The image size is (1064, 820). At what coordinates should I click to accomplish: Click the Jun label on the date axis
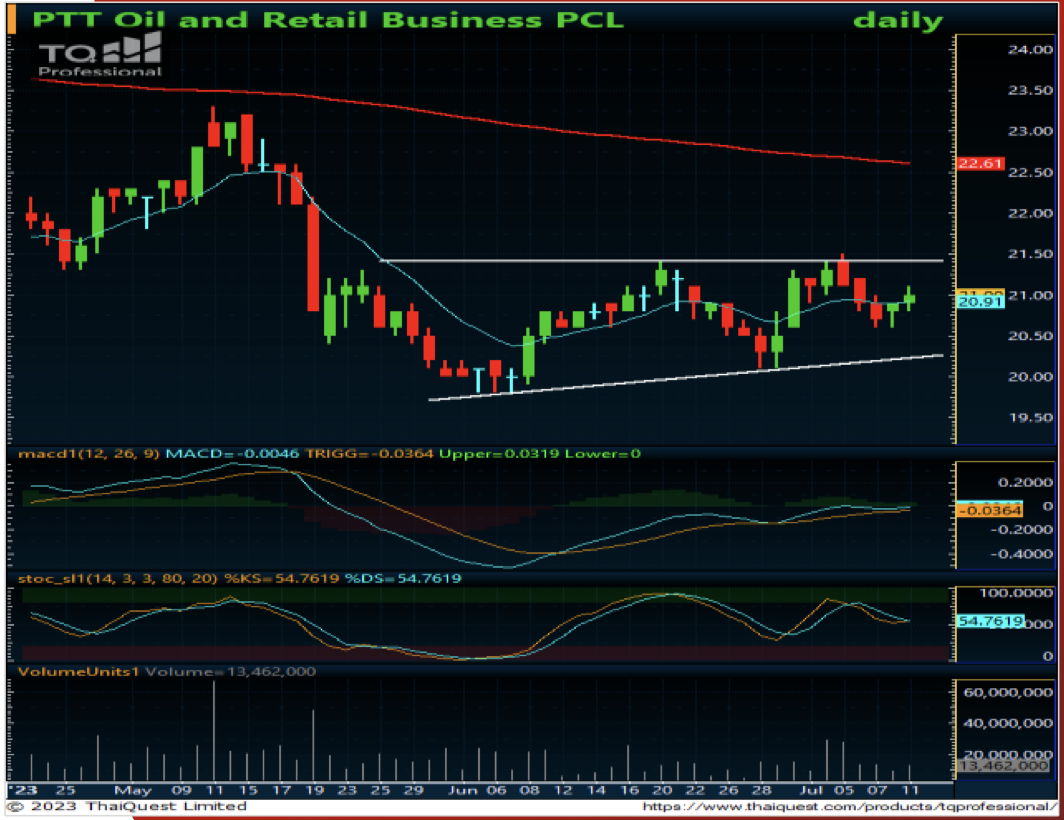[463, 790]
